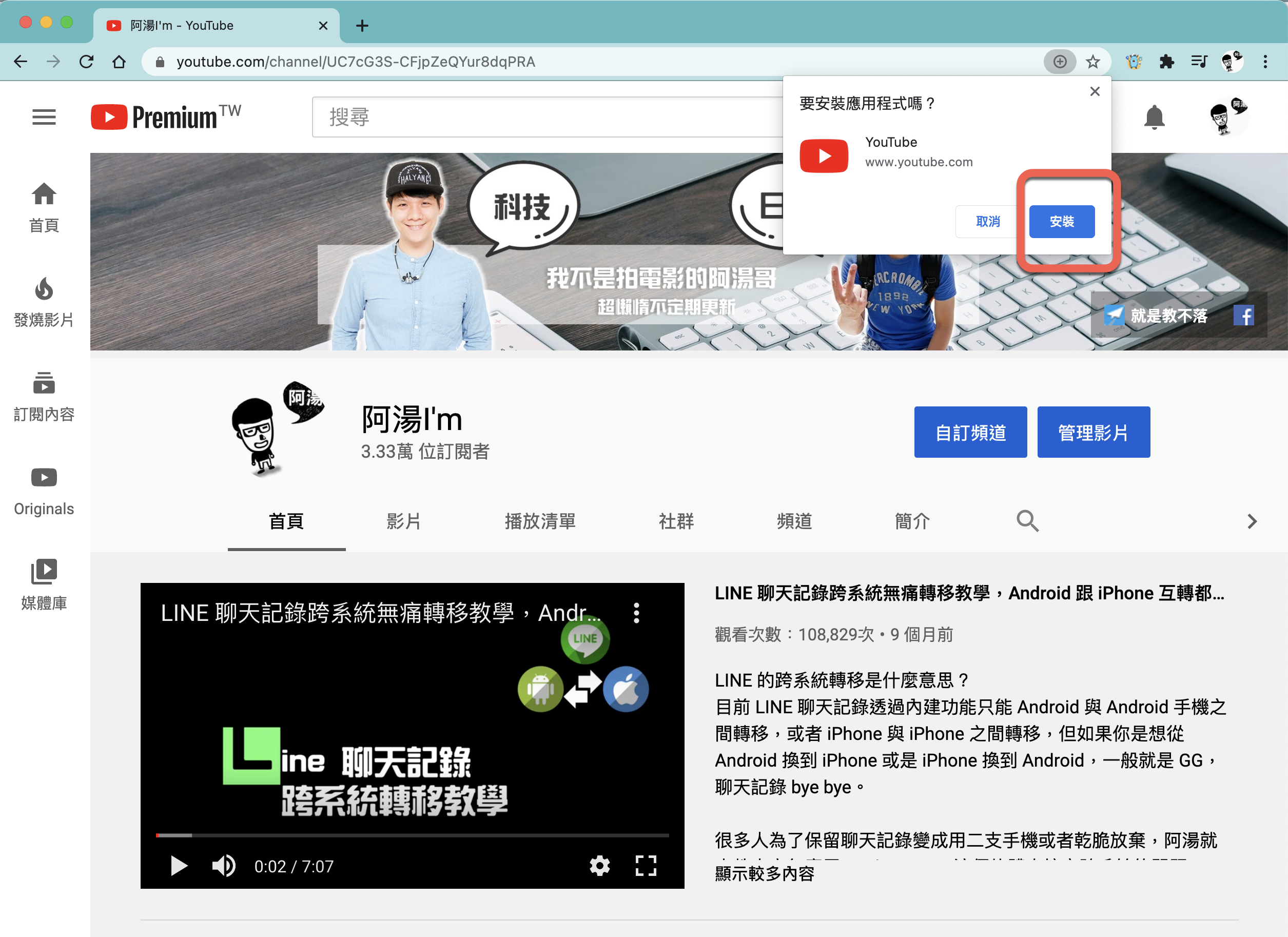Image resolution: width=1288 pixels, height=937 pixels.
Task: Switch to the 播放清單 tab
Action: pos(539,521)
